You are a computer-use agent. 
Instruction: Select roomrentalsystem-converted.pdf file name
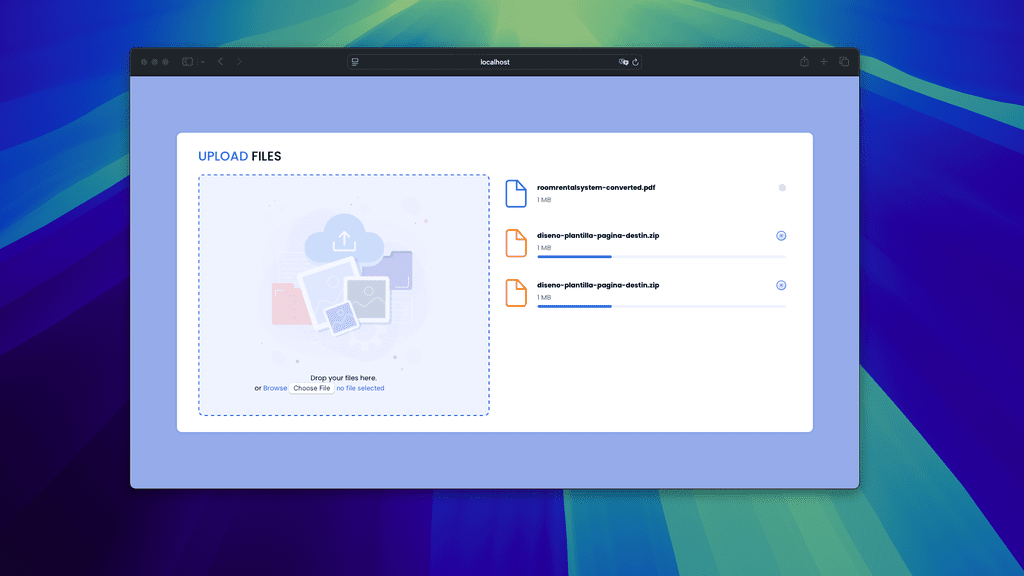[x=596, y=187]
